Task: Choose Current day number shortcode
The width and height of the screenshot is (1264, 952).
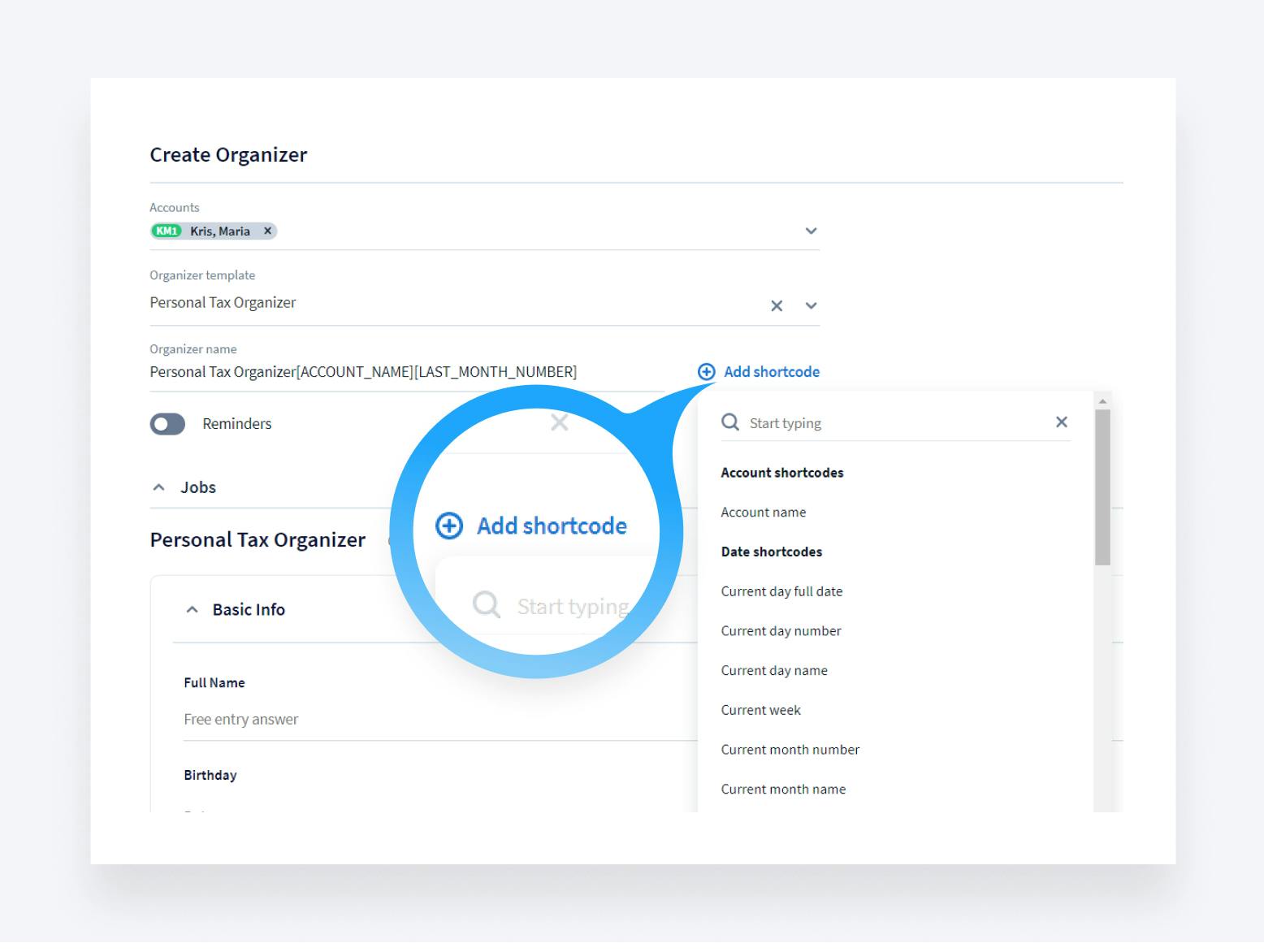Action: coord(781,630)
